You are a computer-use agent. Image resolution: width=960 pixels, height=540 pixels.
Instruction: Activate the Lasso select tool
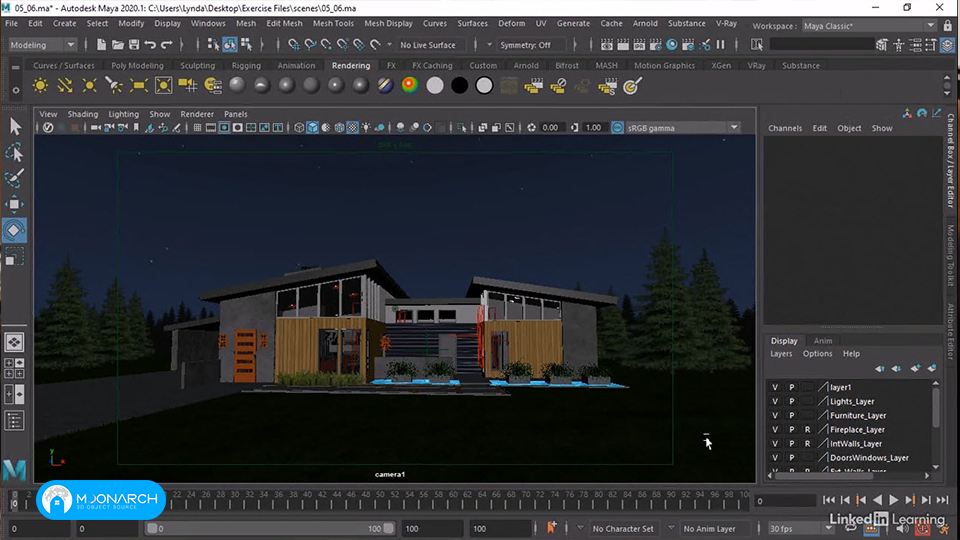point(15,152)
